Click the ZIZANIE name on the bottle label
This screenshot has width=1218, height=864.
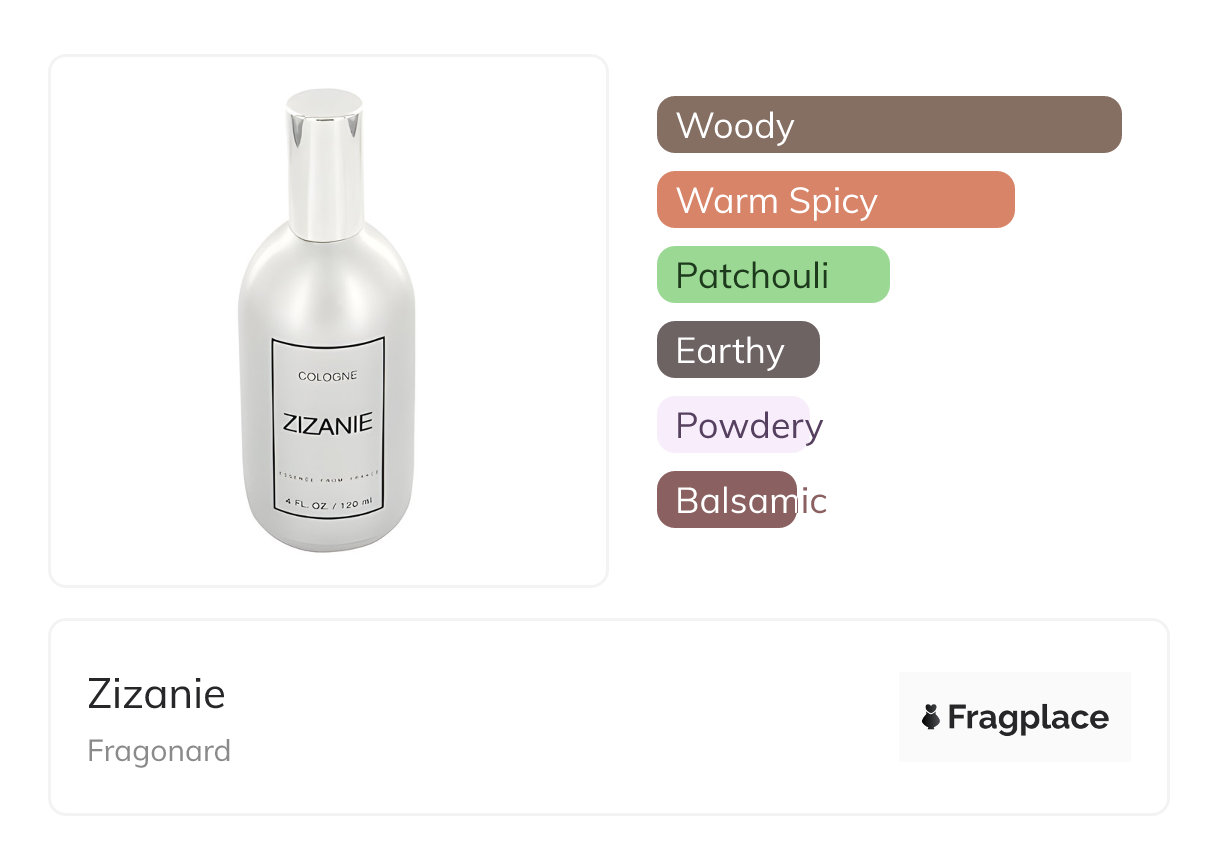pos(327,423)
